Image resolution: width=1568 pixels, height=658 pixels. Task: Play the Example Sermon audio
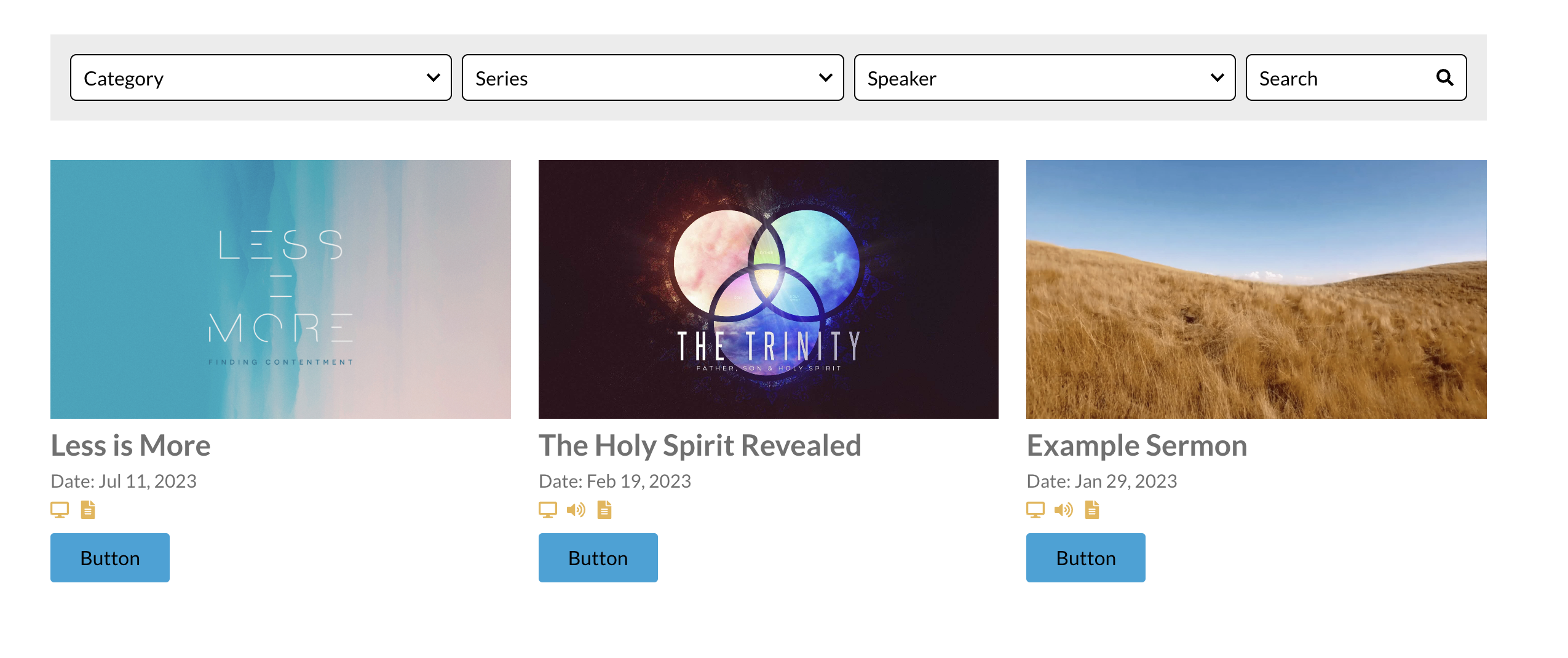[1063, 509]
